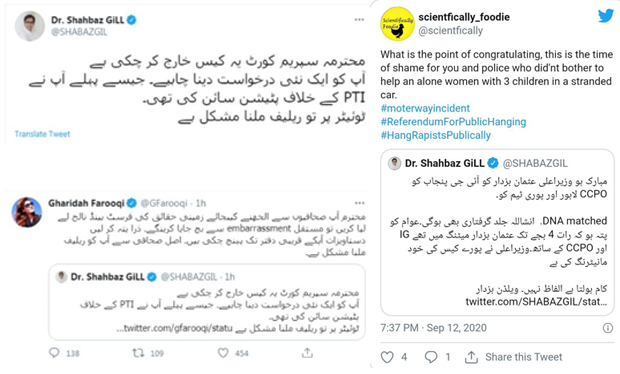The image size is (620, 374).
Task: Open the 7:37 PM Sep 12, 2020 timestamp
Action: [433, 328]
